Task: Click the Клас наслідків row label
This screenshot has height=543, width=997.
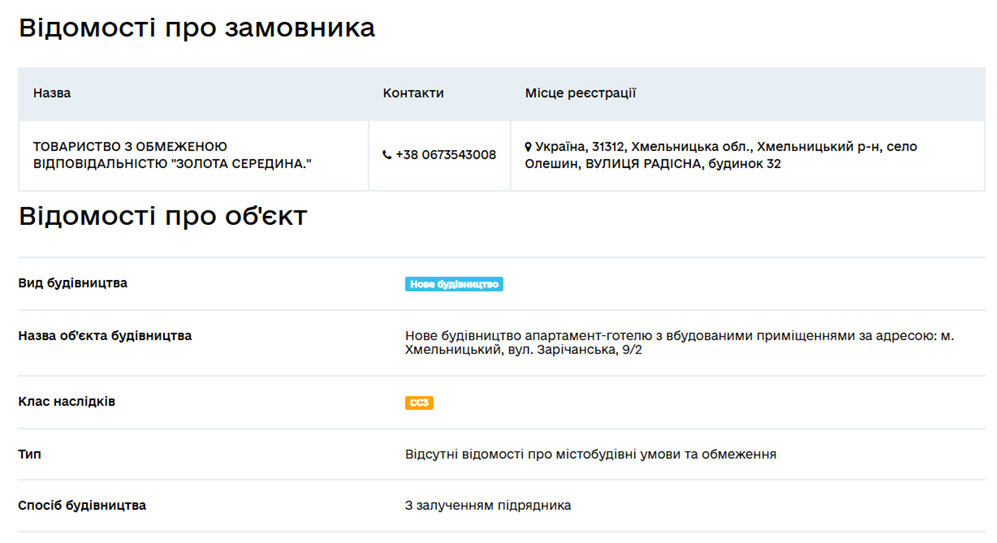Action: [67, 402]
